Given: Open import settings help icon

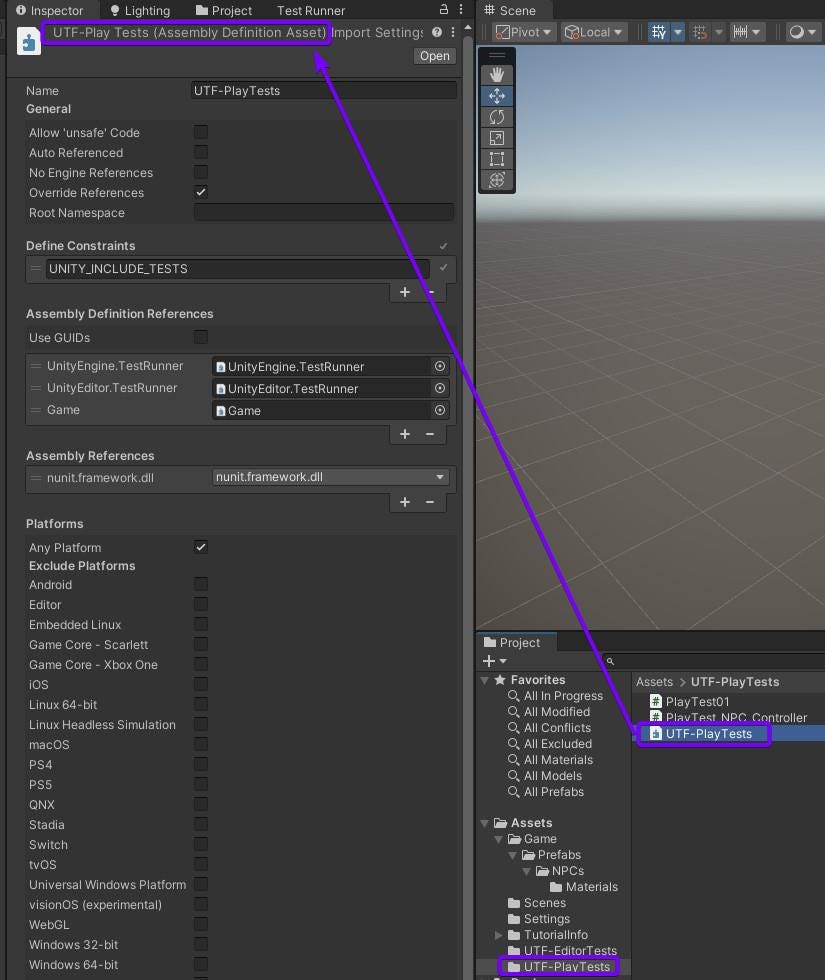Looking at the screenshot, I should pyautogui.click(x=437, y=32).
